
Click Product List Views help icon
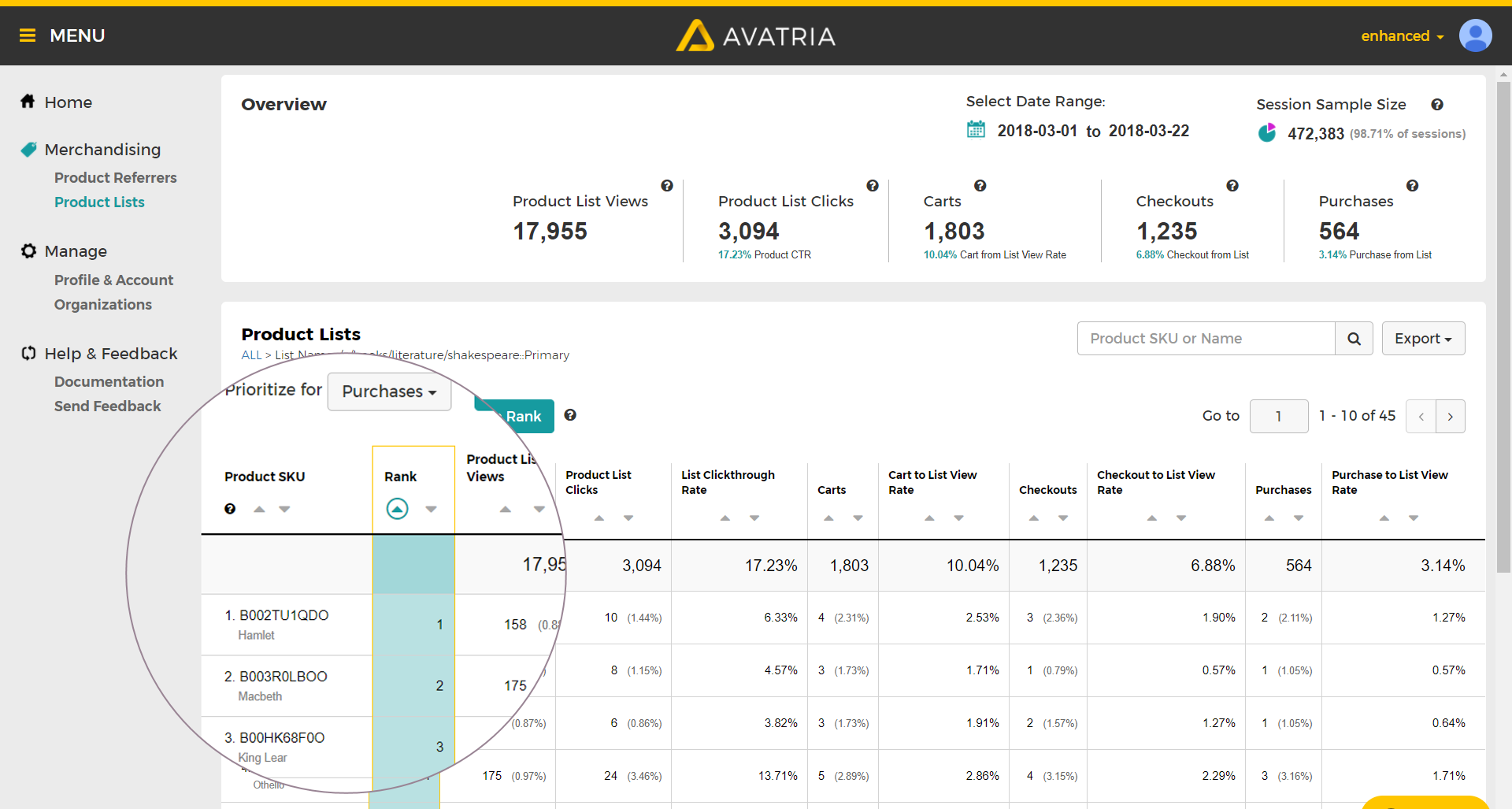point(667,186)
